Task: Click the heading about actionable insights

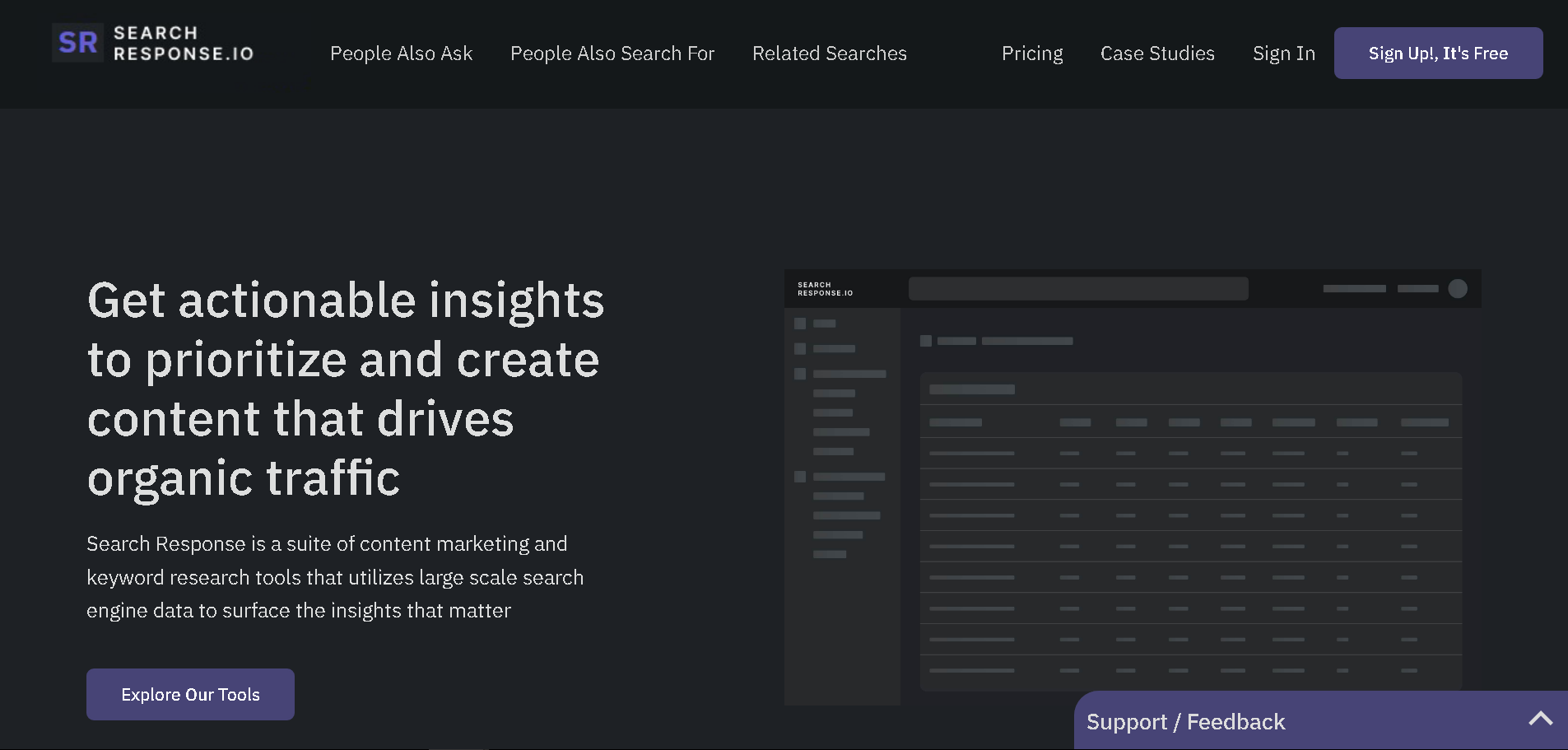Action: coord(346,389)
